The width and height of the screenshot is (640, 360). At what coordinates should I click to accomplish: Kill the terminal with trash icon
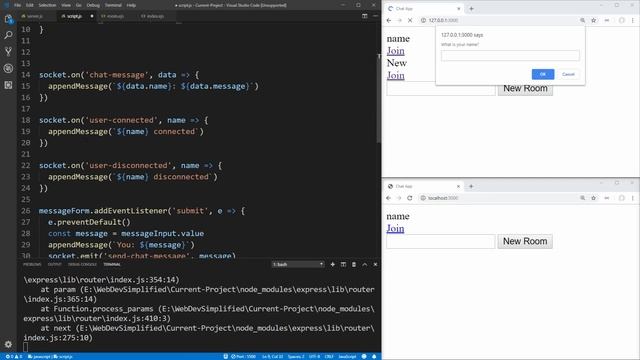click(354, 264)
